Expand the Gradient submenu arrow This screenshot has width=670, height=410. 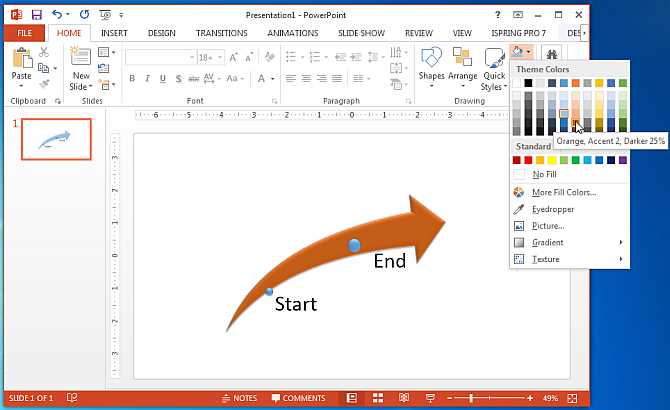pos(620,243)
